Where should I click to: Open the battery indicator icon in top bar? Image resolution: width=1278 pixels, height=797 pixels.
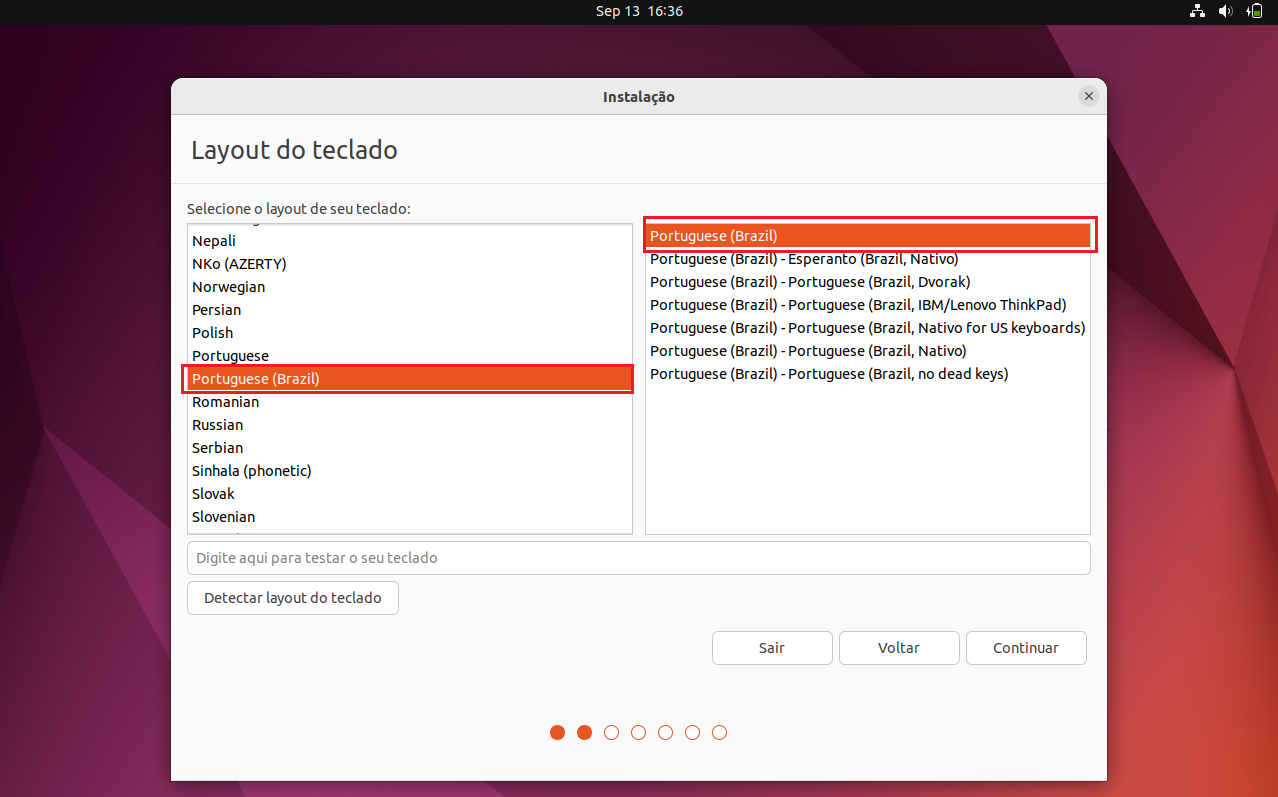pyautogui.click(x=1254, y=11)
